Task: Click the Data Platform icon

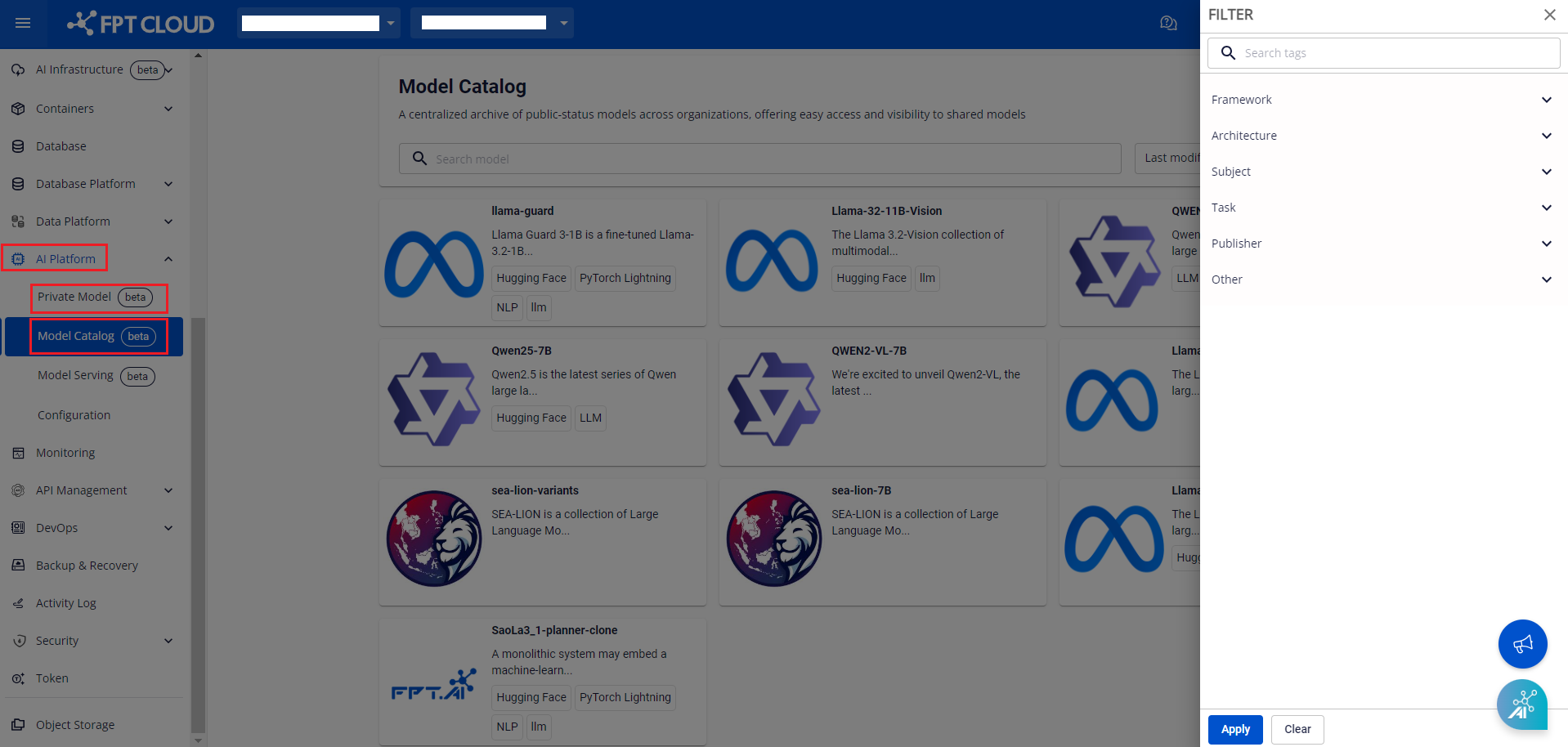Action: click(18, 221)
